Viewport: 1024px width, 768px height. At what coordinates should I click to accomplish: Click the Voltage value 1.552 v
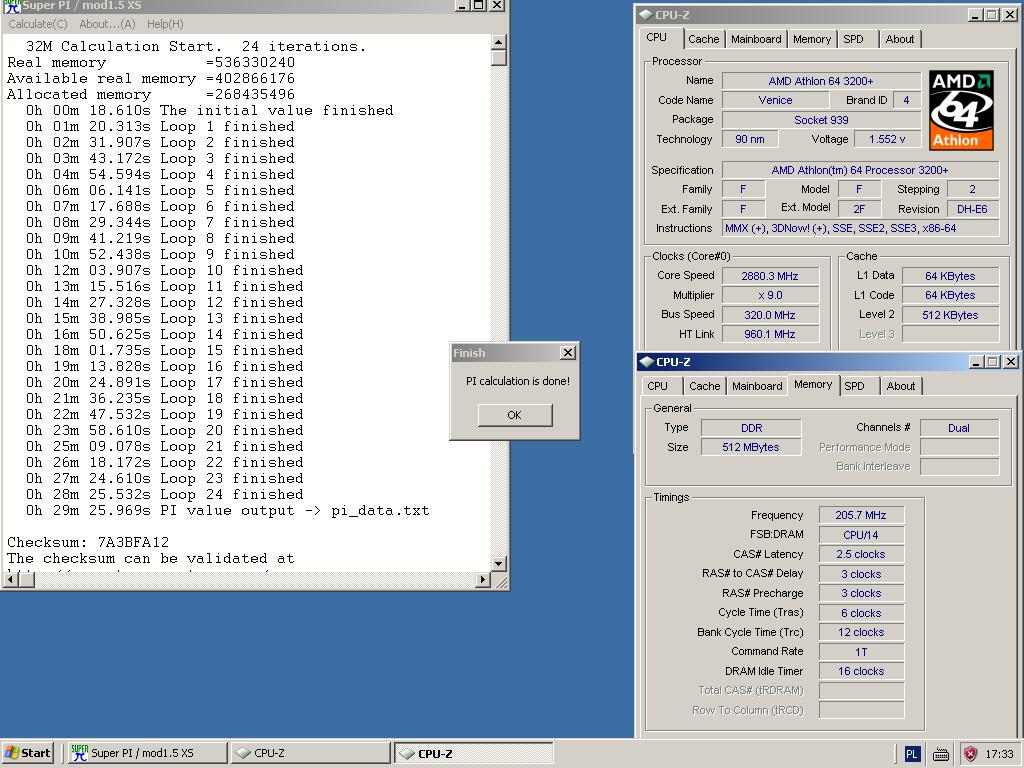(887, 139)
